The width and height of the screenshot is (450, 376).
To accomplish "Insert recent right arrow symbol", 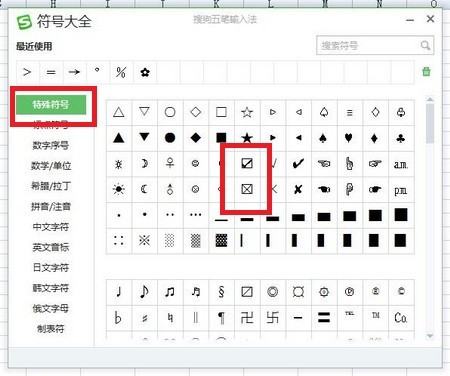I will tap(74, 72).
